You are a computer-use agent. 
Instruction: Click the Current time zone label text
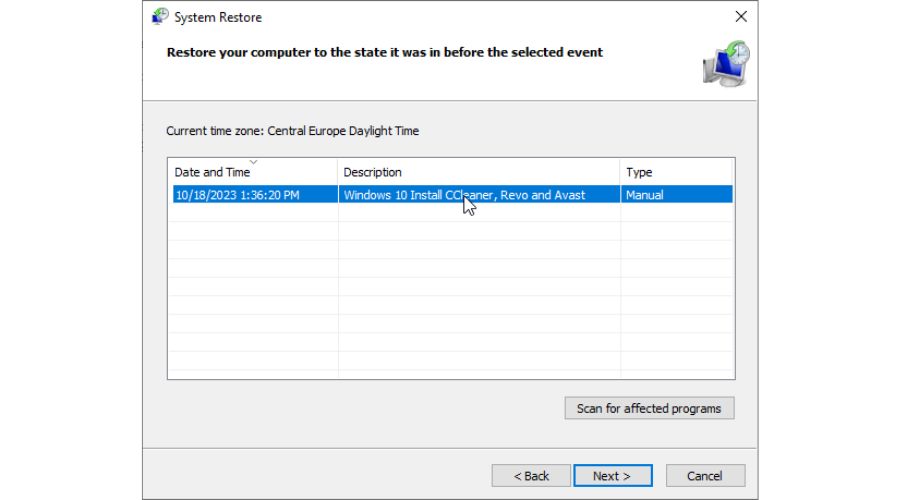point(292,131)
